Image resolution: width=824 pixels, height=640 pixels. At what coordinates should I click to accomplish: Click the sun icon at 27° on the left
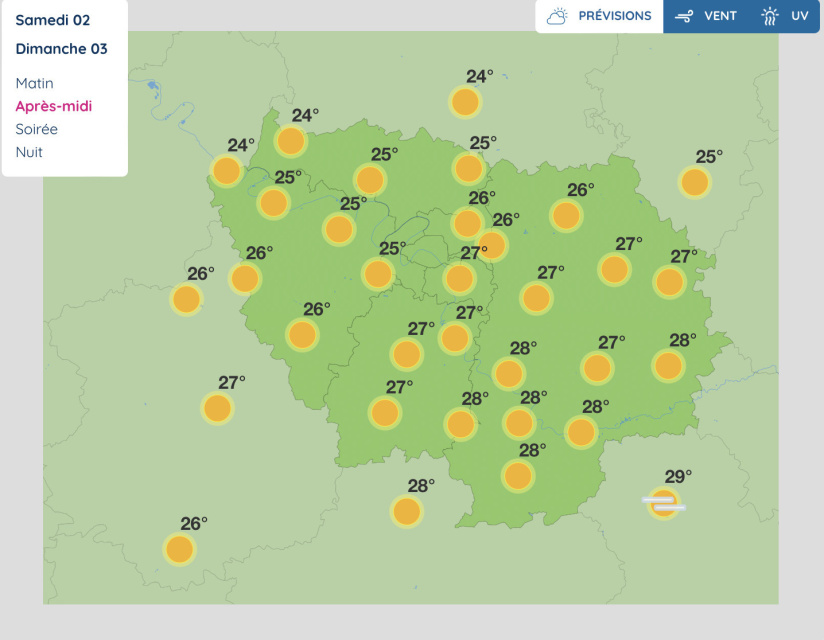click(217, 407)
